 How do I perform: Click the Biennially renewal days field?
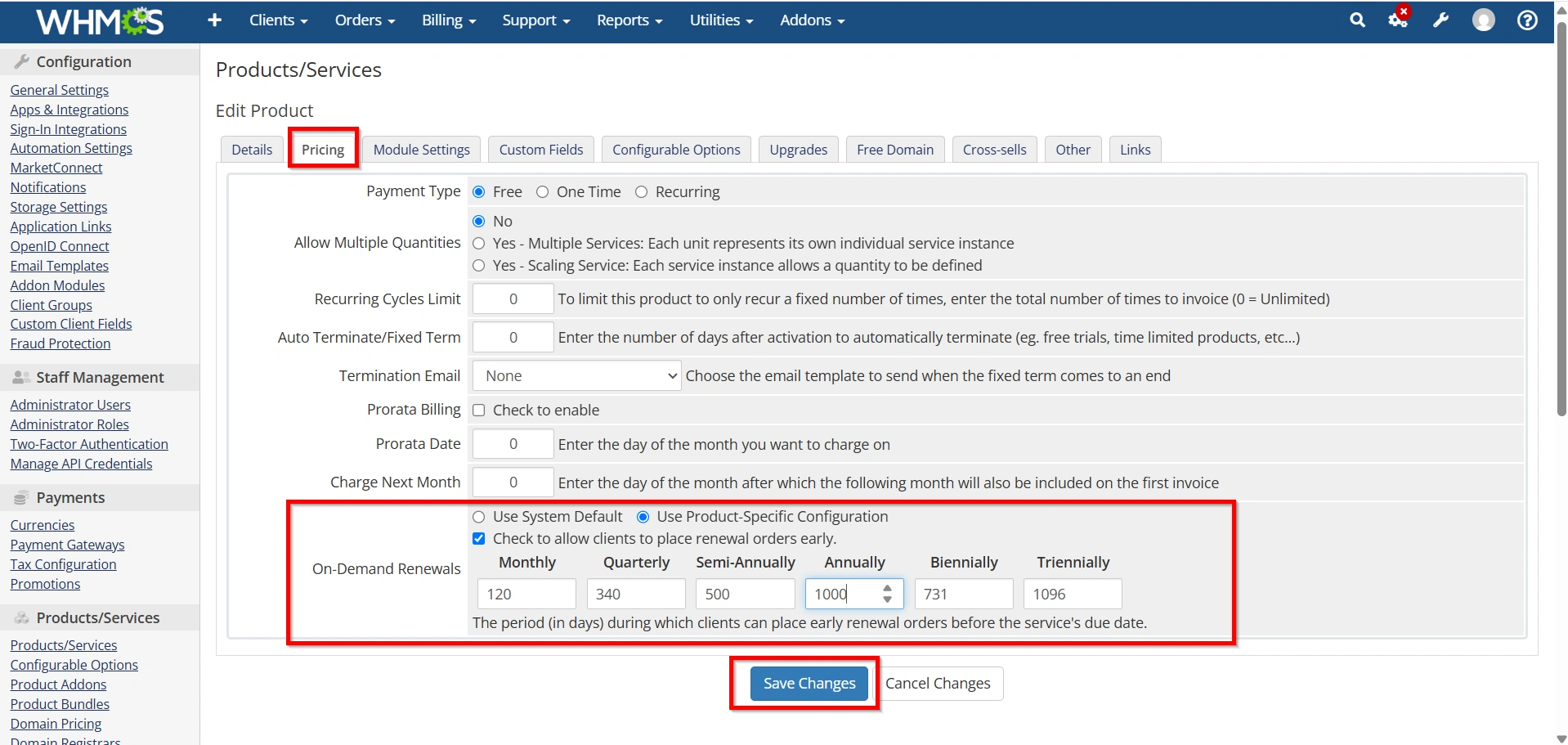coord(964,595)
